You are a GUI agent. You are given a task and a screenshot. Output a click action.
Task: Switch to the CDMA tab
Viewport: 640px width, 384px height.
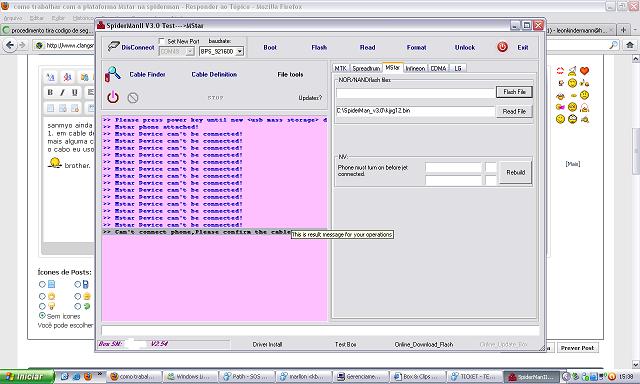[438, 68]
